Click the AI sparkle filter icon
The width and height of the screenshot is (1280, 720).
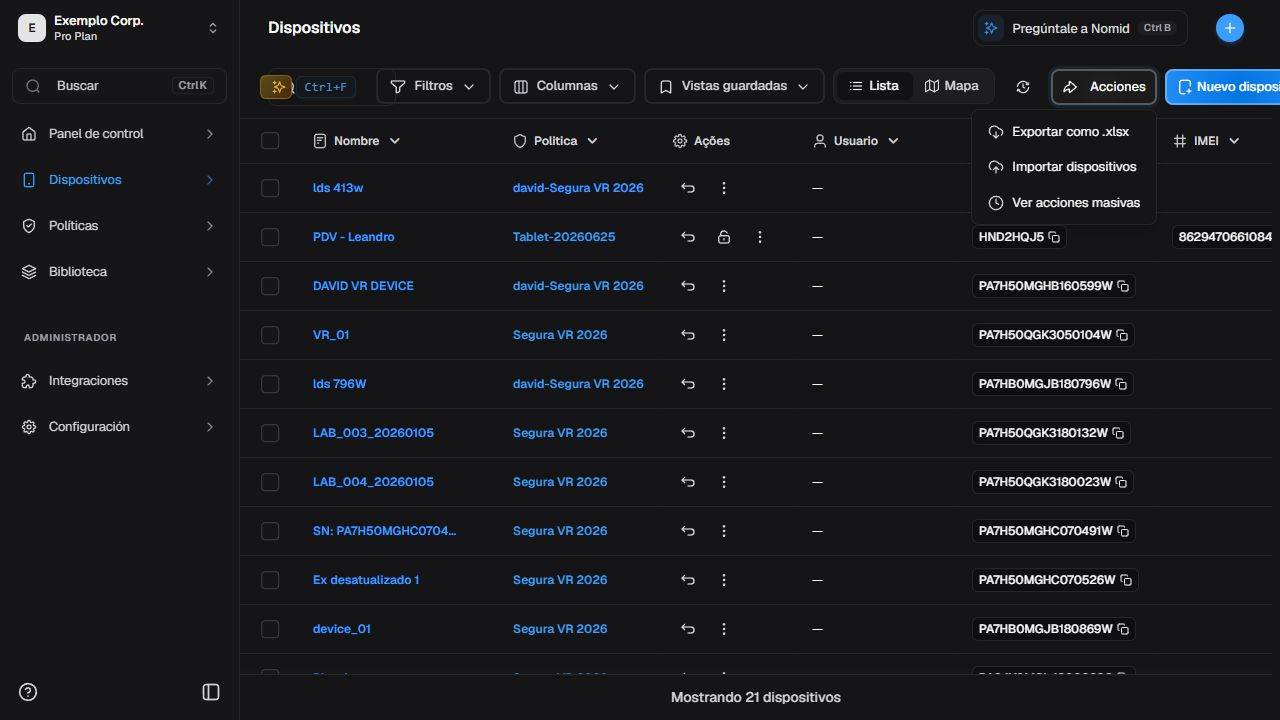click(276, 87)
